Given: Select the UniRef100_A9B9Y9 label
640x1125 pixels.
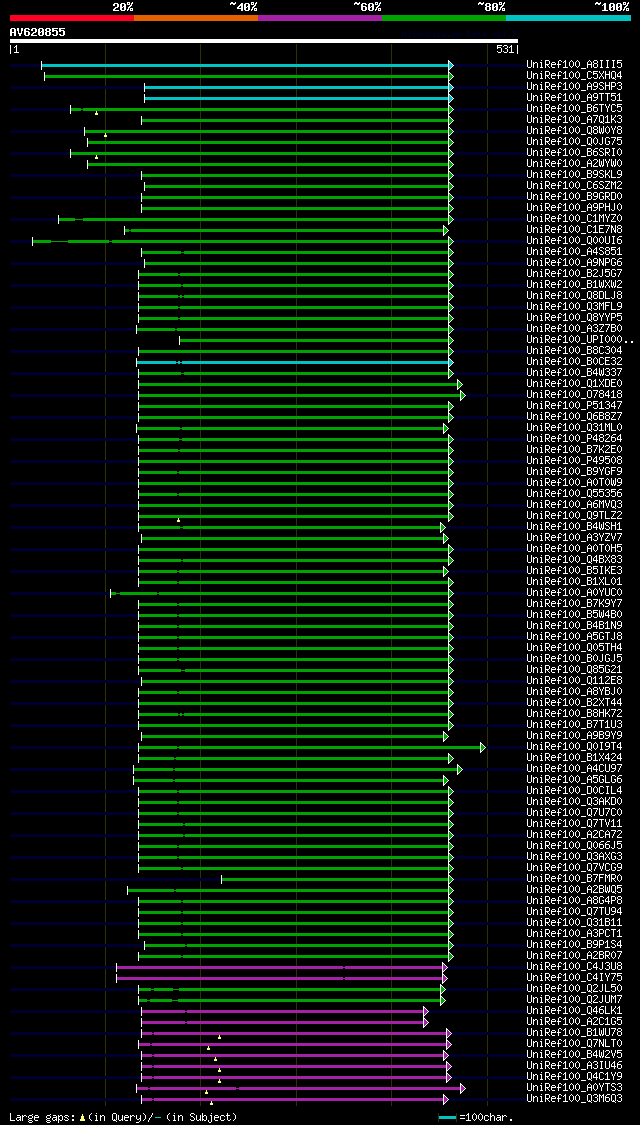Looking at the screenshot, I should click(574, 735).
